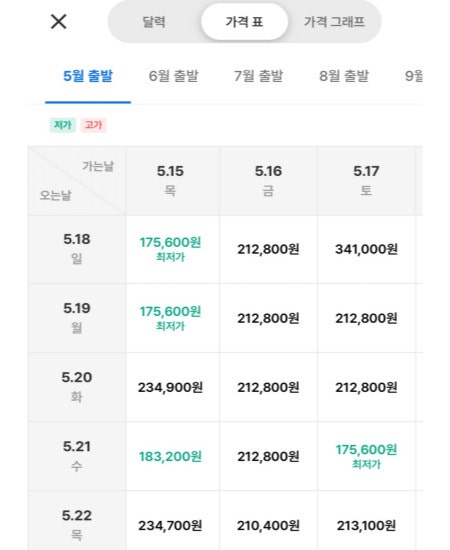Choose 175,600원 최저가 for 5.17 to 5.21
The height and width of the screenshot is (550, 450).
[x=366, y=456]
